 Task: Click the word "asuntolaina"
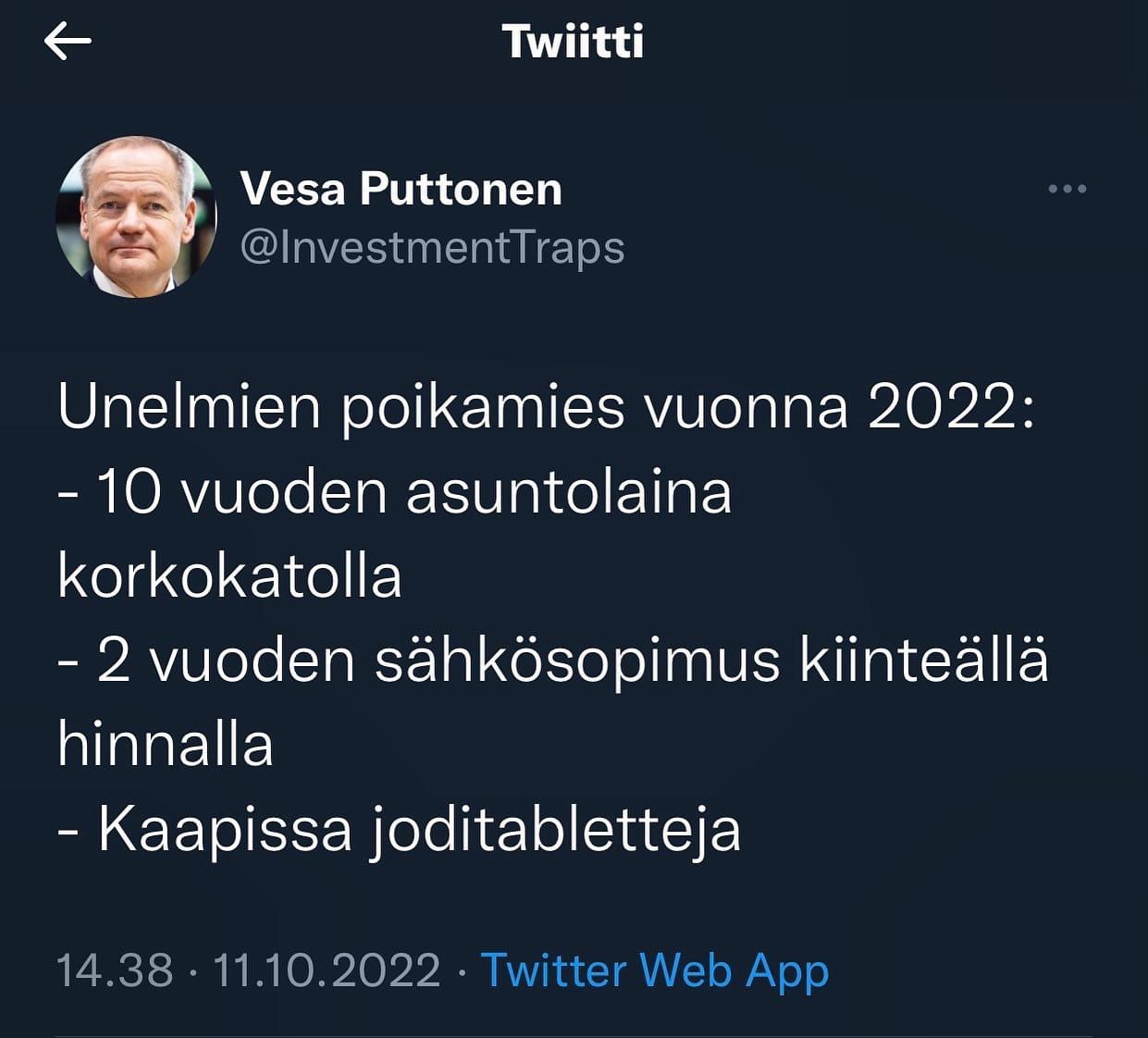(569, 491)
